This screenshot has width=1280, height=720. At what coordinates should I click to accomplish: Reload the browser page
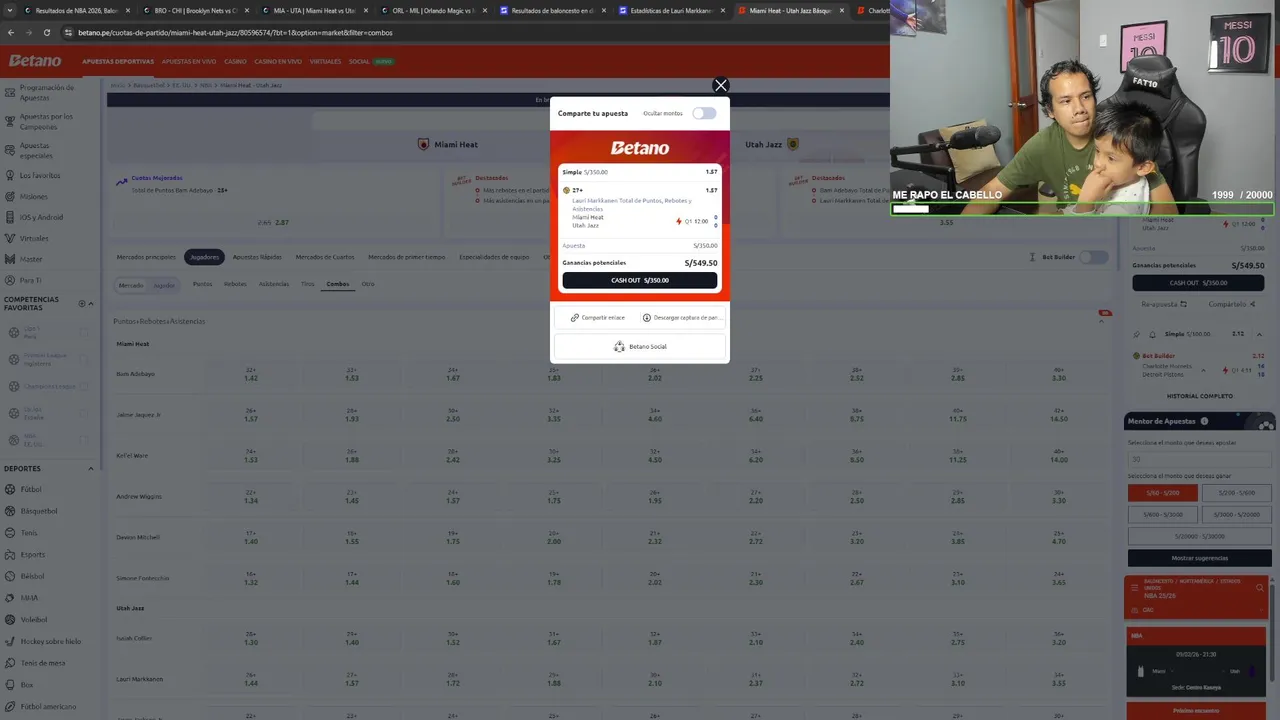coord(46,32)
